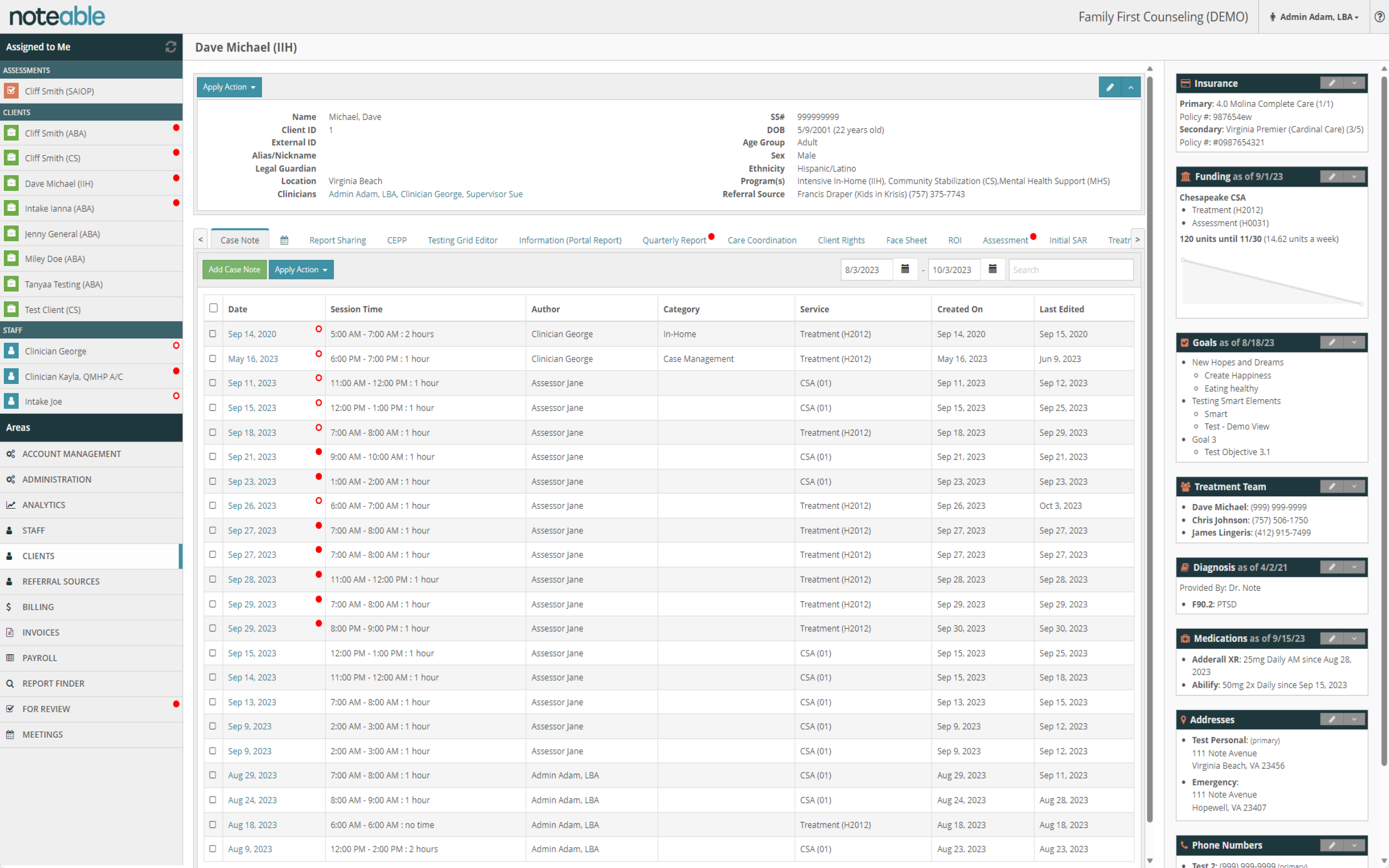This screenshot has width=1389, height=868.
Task: Open the calendar icon tab beside Case Note
Action: tap(284, 240)
